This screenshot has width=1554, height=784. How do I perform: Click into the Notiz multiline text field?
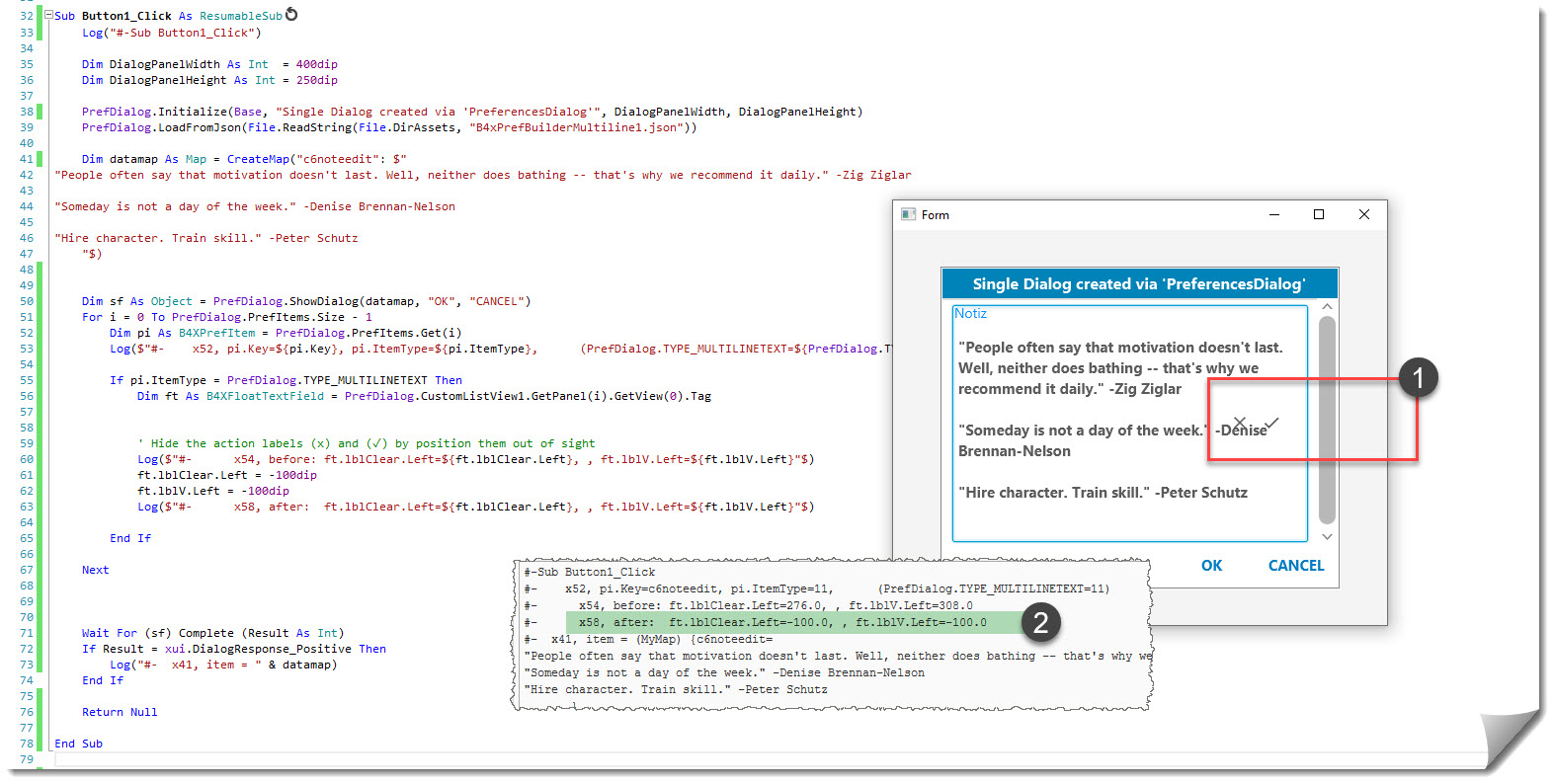click(x=1129, y=424)
